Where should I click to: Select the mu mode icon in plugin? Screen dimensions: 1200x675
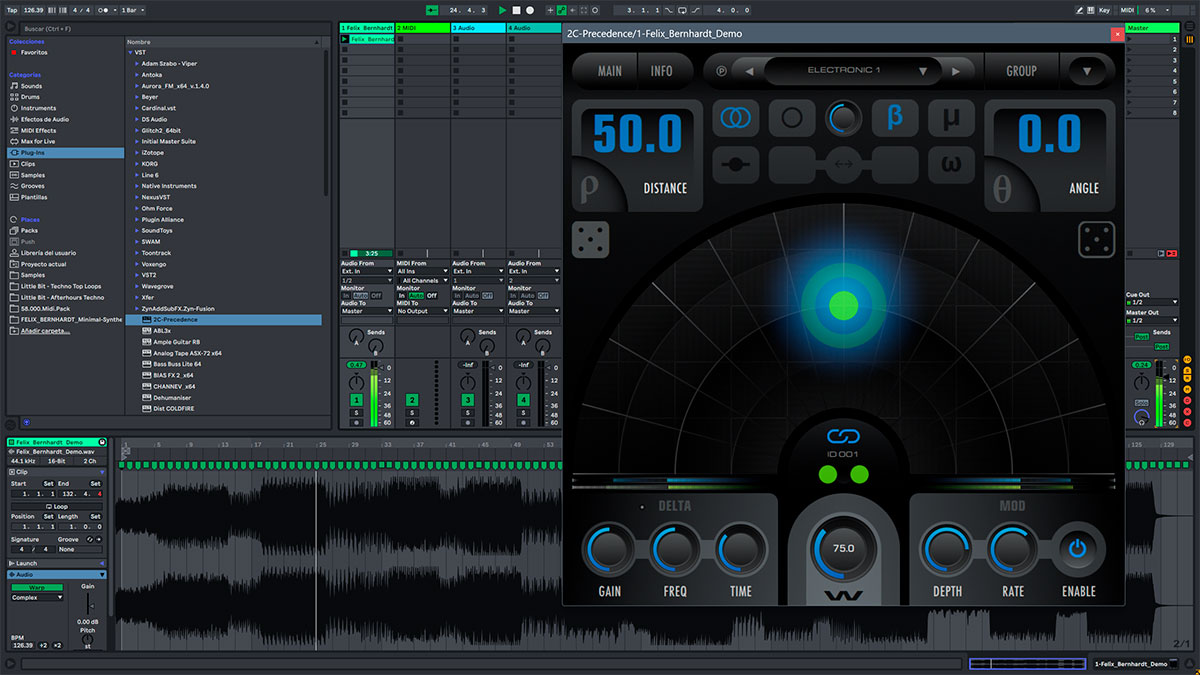951,118
